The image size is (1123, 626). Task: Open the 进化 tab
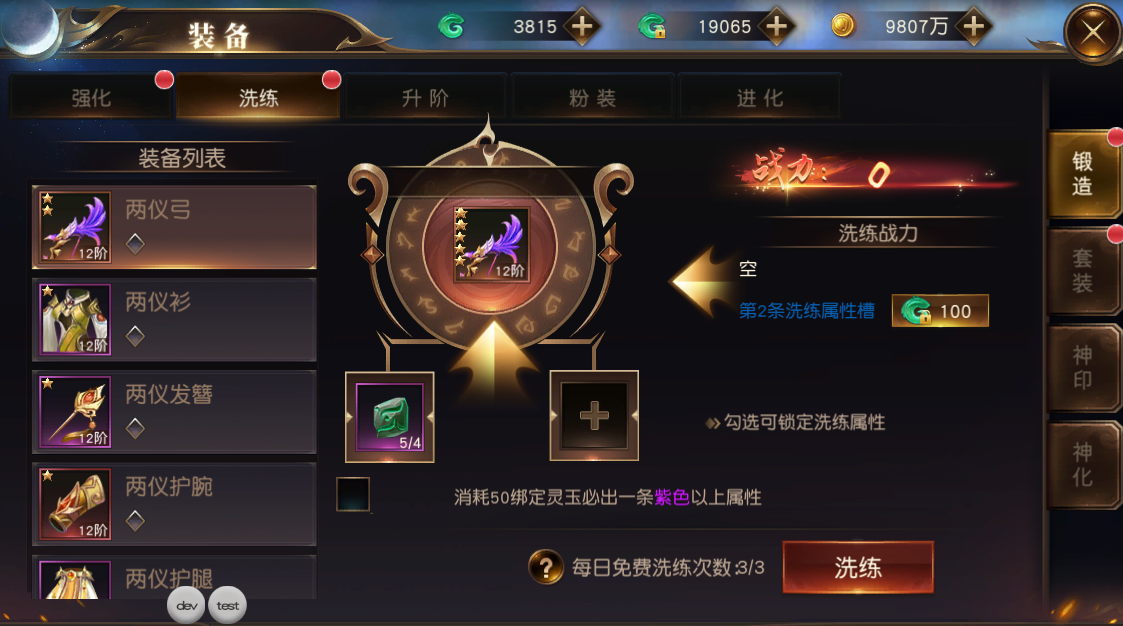(759, 97)
